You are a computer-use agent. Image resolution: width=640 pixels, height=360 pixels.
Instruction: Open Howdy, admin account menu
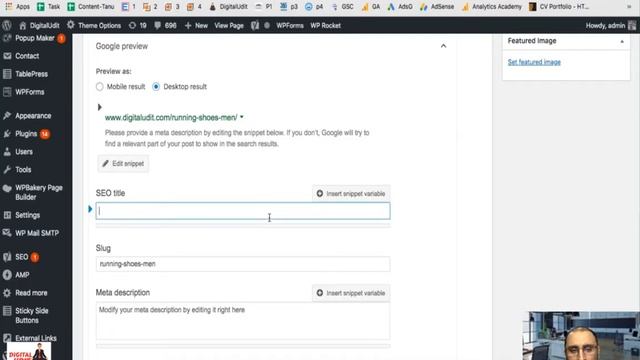click(611, 25)
